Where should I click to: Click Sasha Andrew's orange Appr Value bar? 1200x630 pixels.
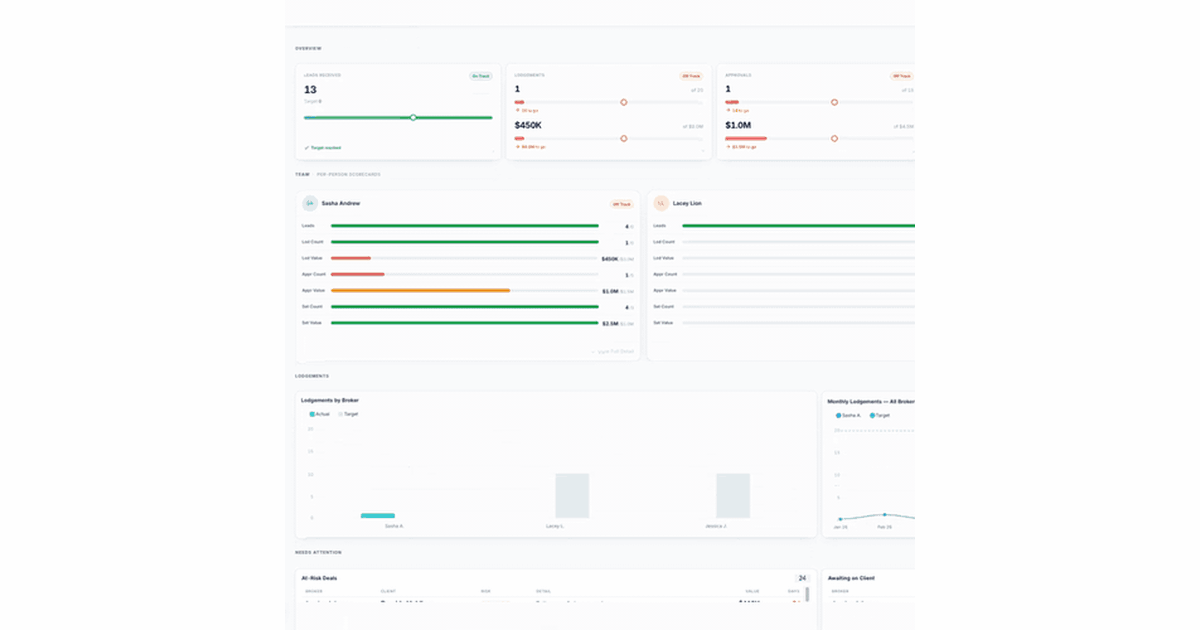coord(420,290)
